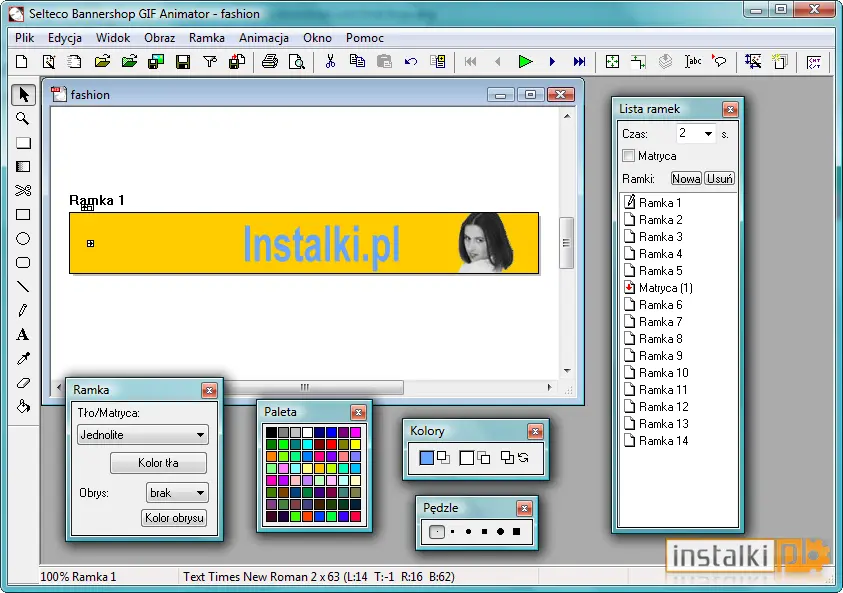The height and width of the screenshot is (593, 843).
Task: Open the Plik menu
Action: coord(25,38)
